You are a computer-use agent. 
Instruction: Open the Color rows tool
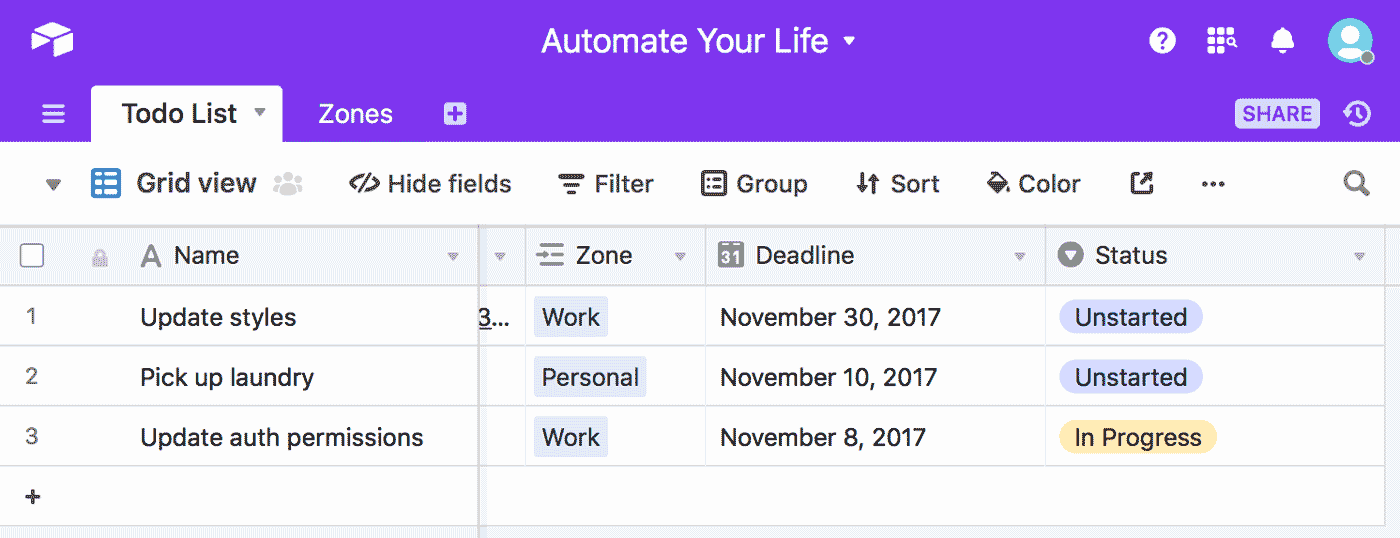1033,184
